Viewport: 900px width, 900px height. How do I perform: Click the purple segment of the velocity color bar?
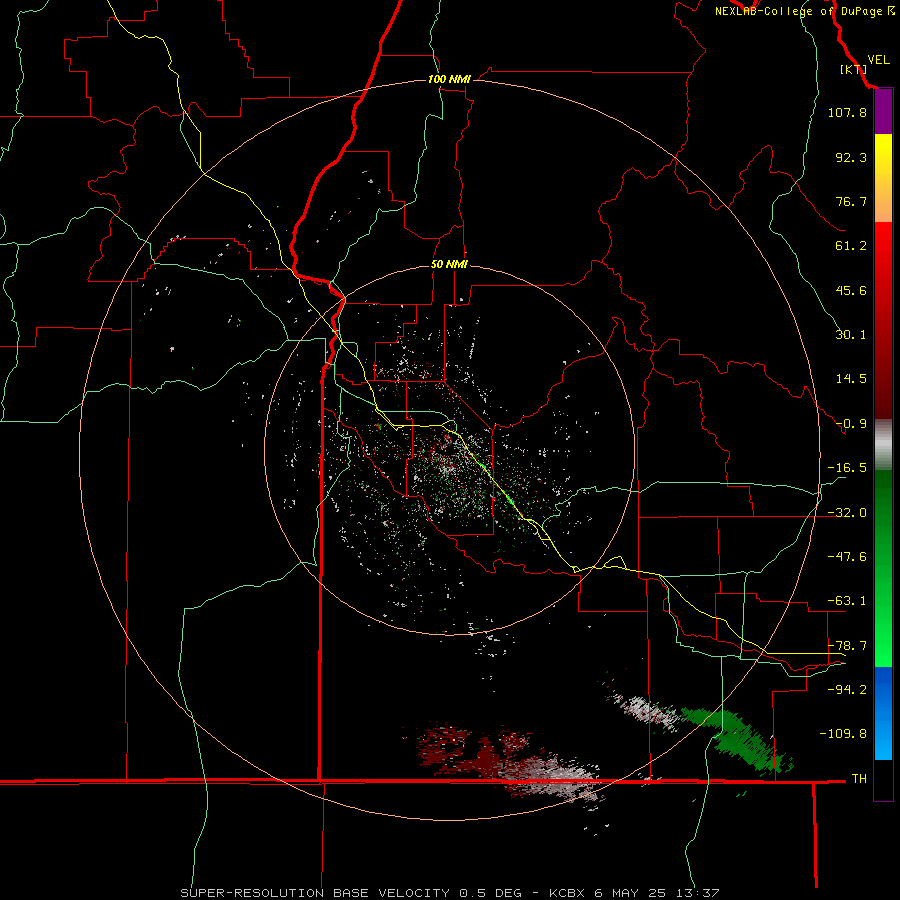point(883,111)
